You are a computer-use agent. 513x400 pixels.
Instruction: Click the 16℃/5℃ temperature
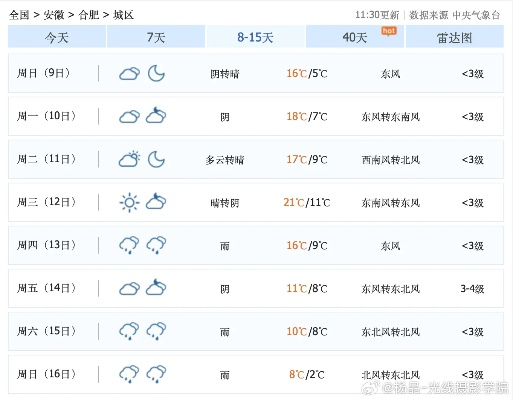[x=307, y=73]
